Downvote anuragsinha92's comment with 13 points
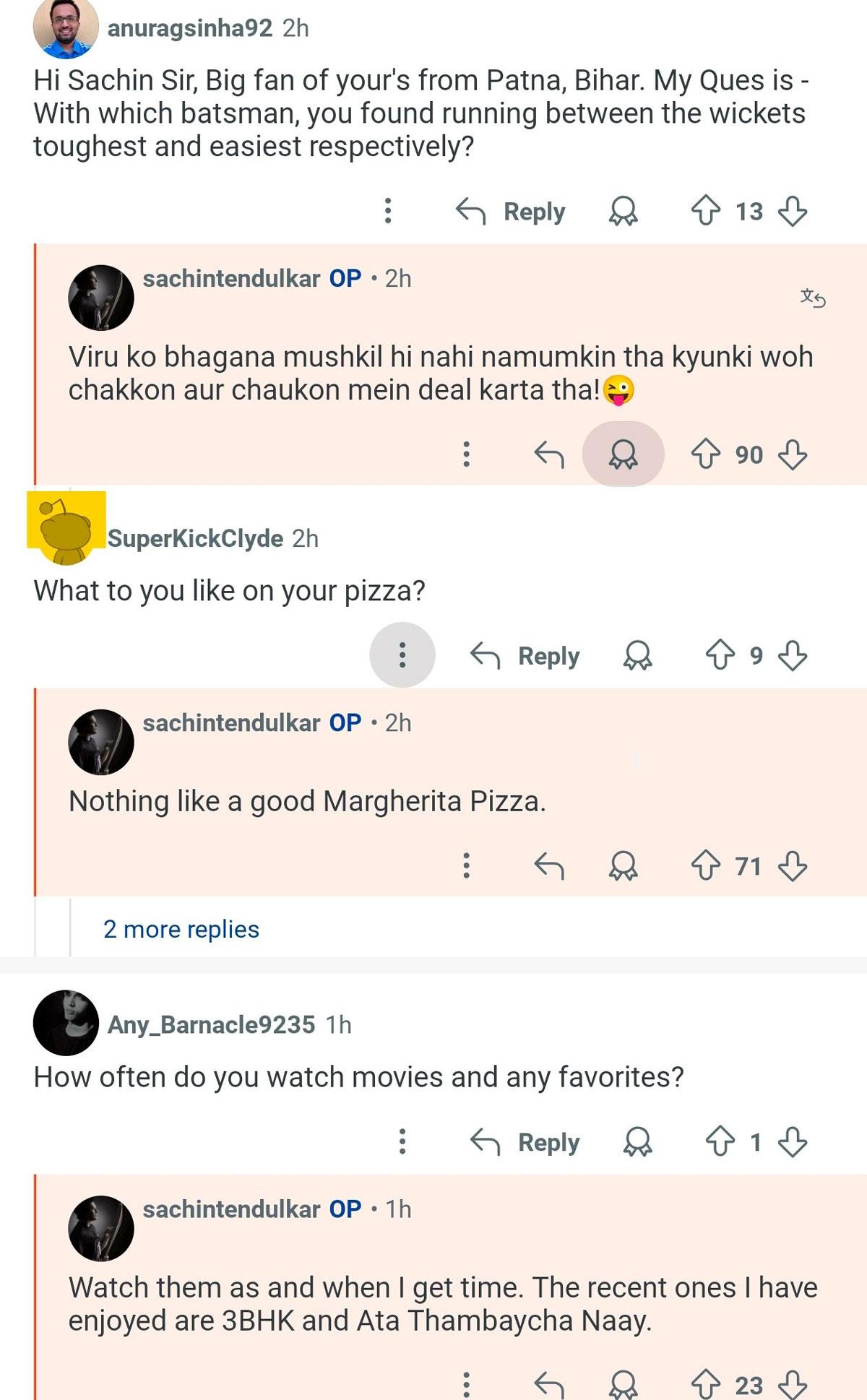 [793, 211]
